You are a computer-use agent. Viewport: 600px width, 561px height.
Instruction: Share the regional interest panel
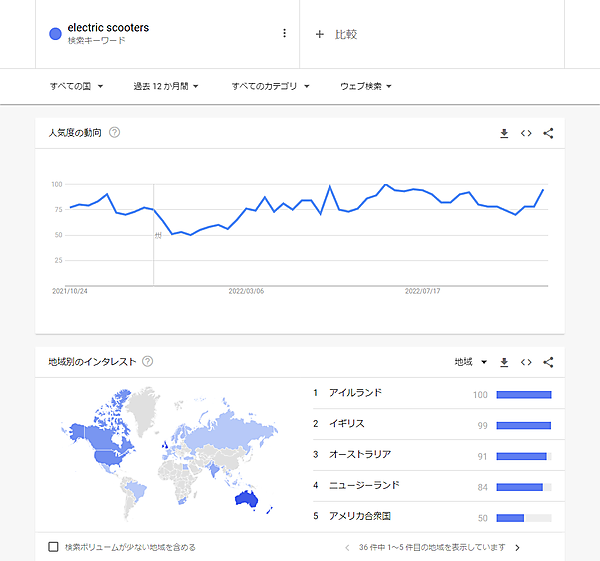click(548, 362)
